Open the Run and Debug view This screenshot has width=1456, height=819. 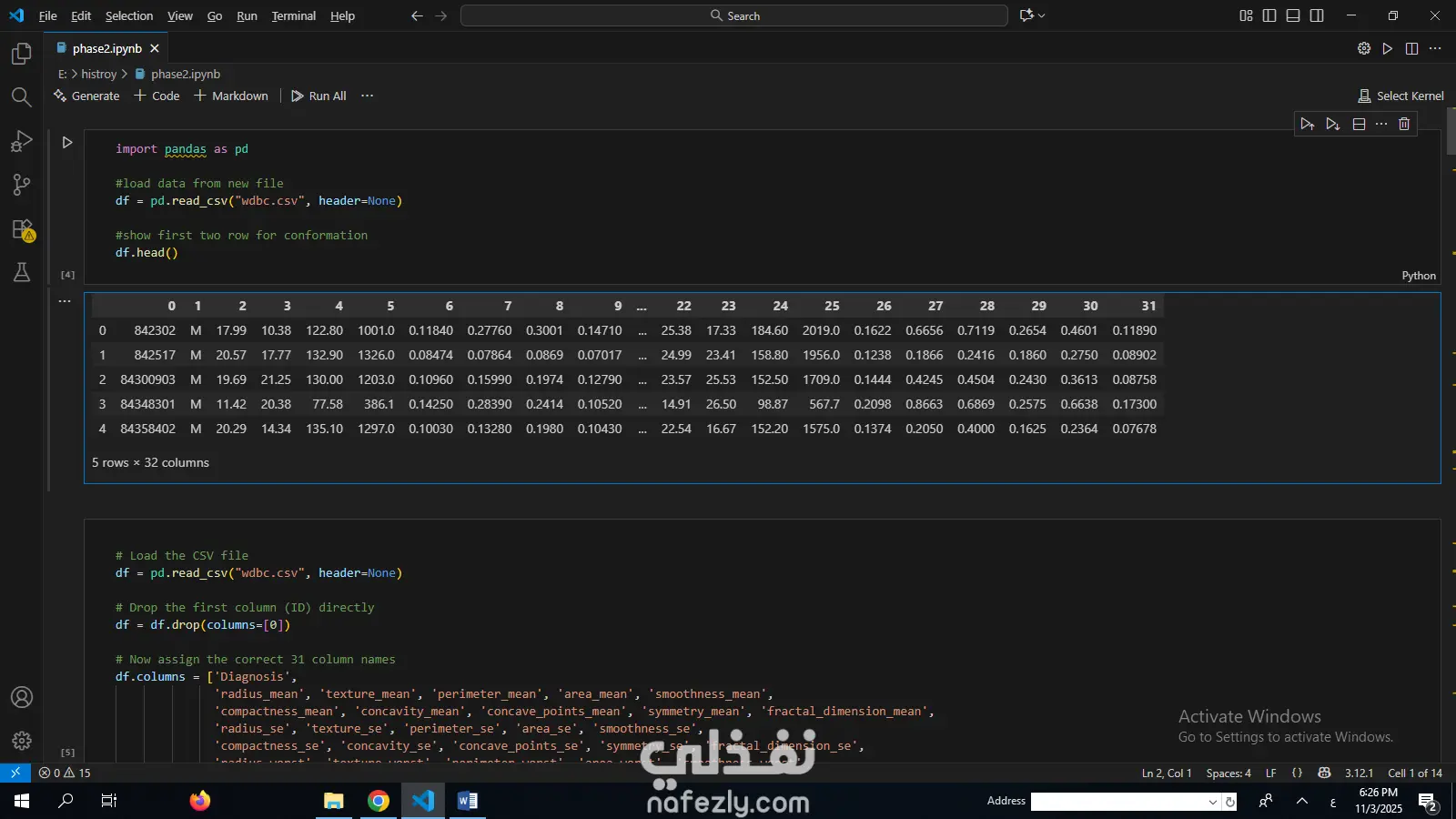22,141
